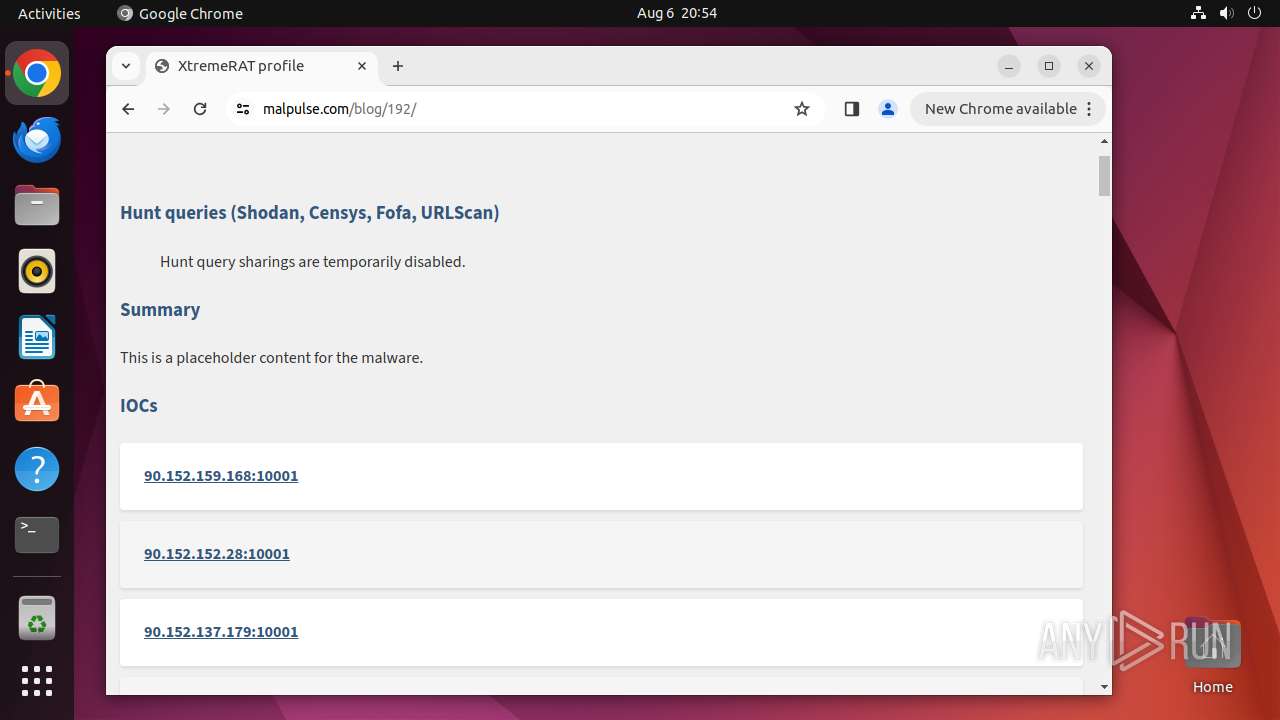Expand the tab search dropdown
The height and width of the screenshot is (720, 1280).
pos(126,66)
